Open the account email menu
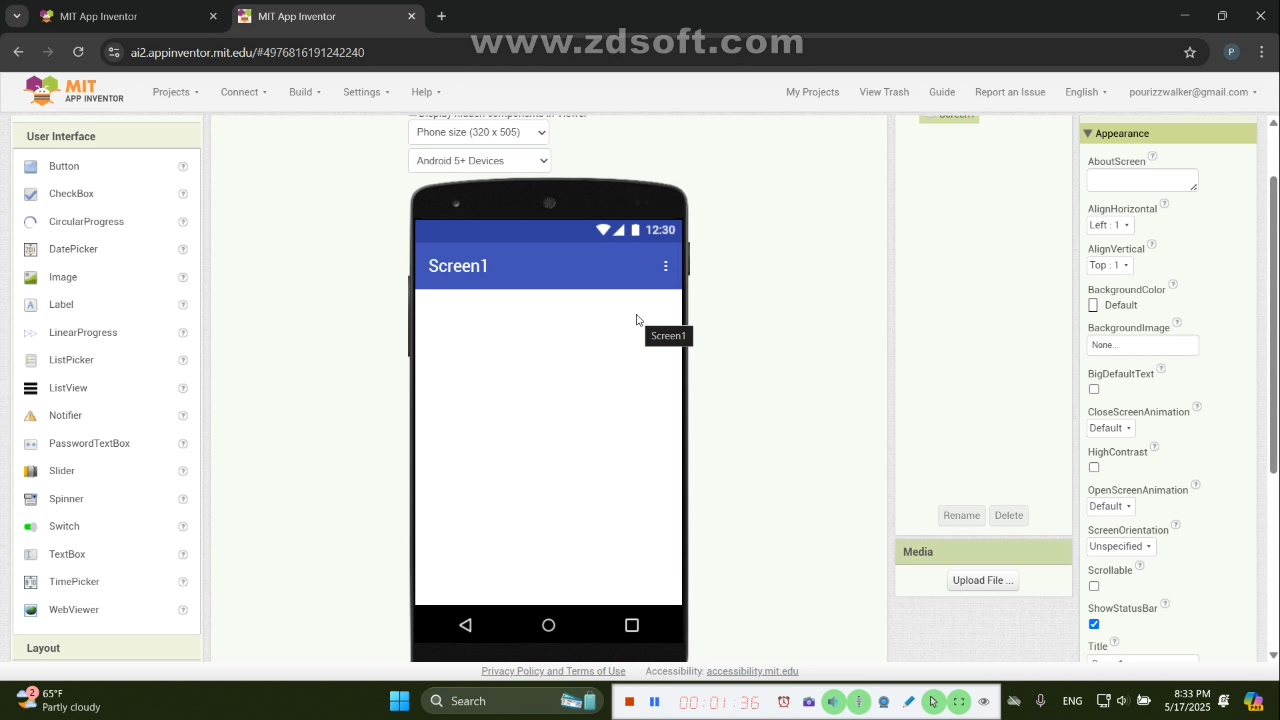The width and height of the screenshot is (1280, 720). point(1193,92)
